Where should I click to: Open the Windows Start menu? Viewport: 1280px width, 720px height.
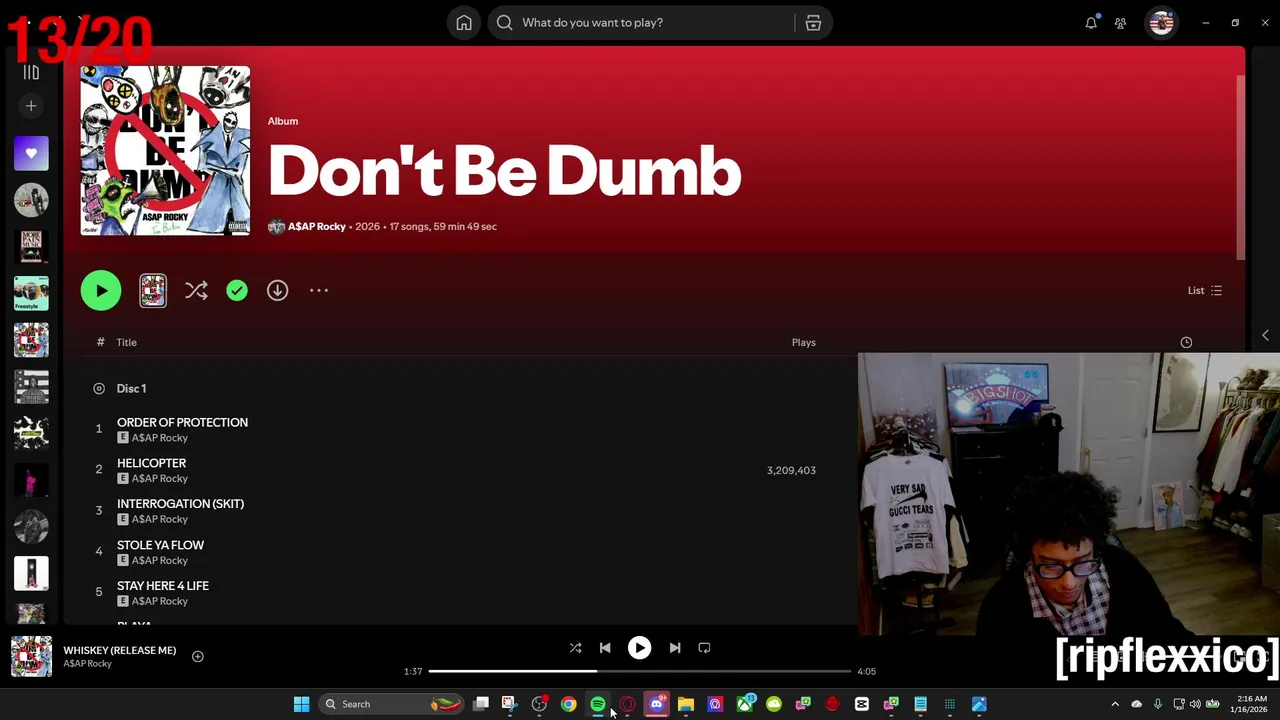[x=301, y=704]
